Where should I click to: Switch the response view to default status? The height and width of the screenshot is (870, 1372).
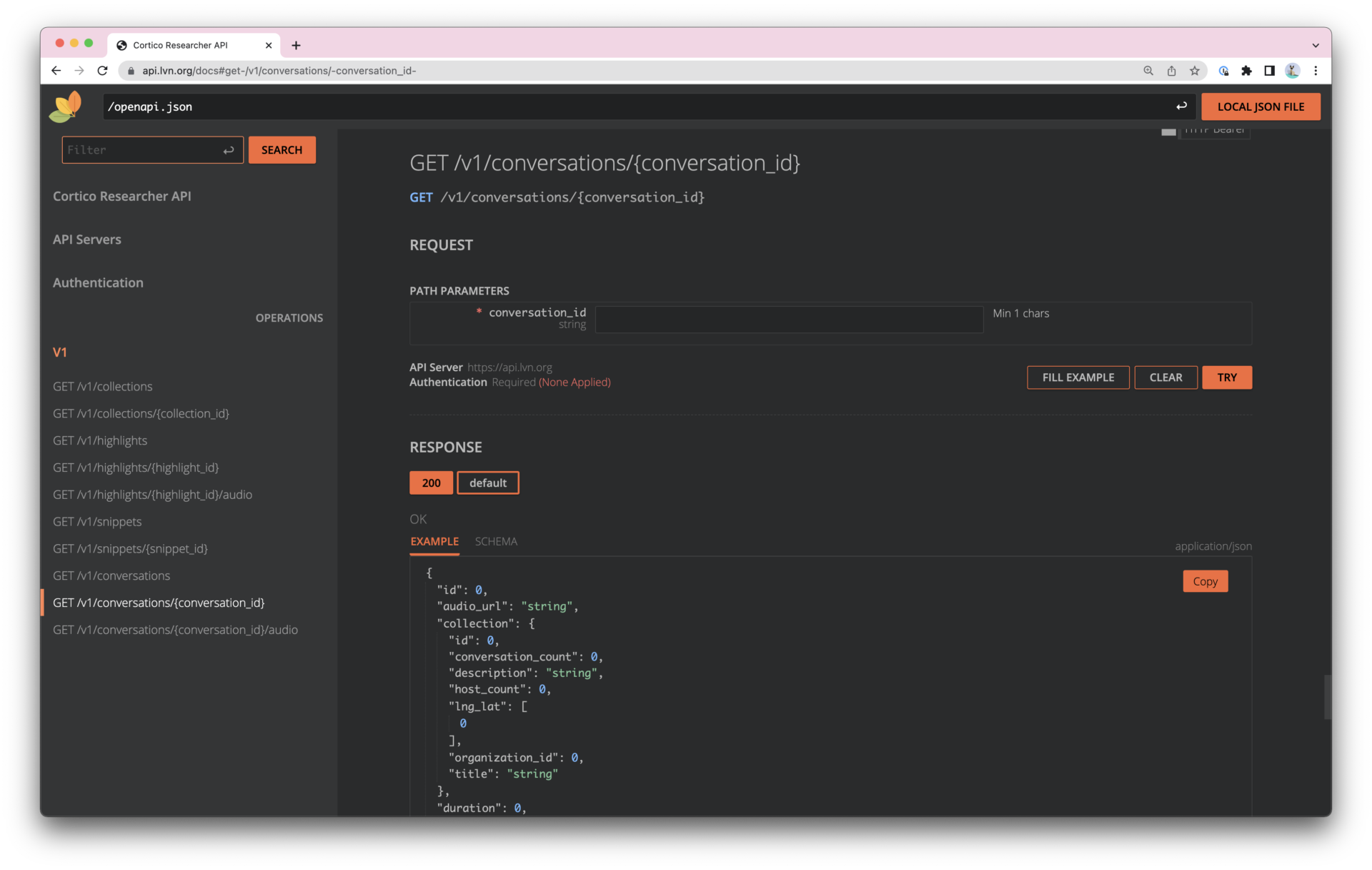pyautogui.click(x=487, y=483)
